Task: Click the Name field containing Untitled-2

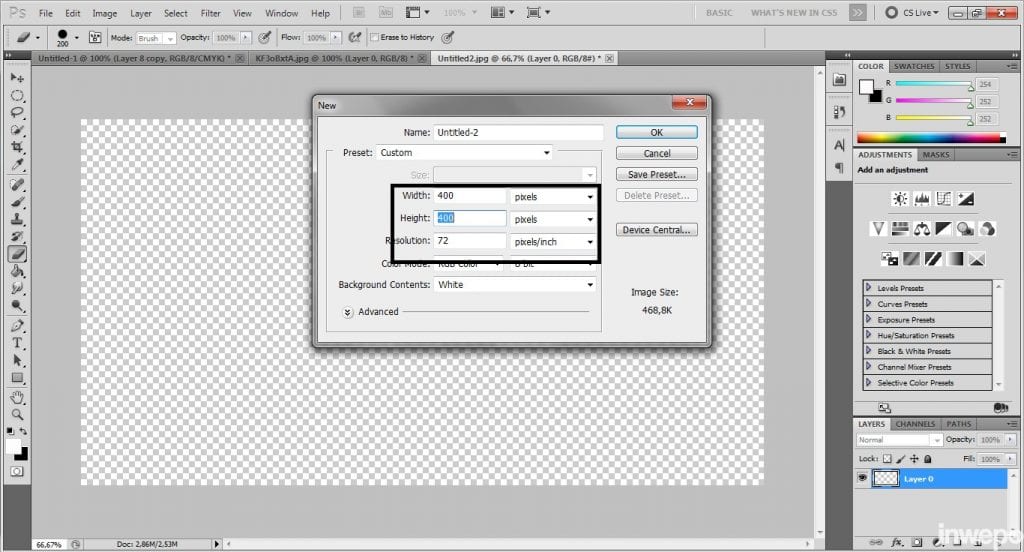Action: pyautogui.click(x=518, y=132)
